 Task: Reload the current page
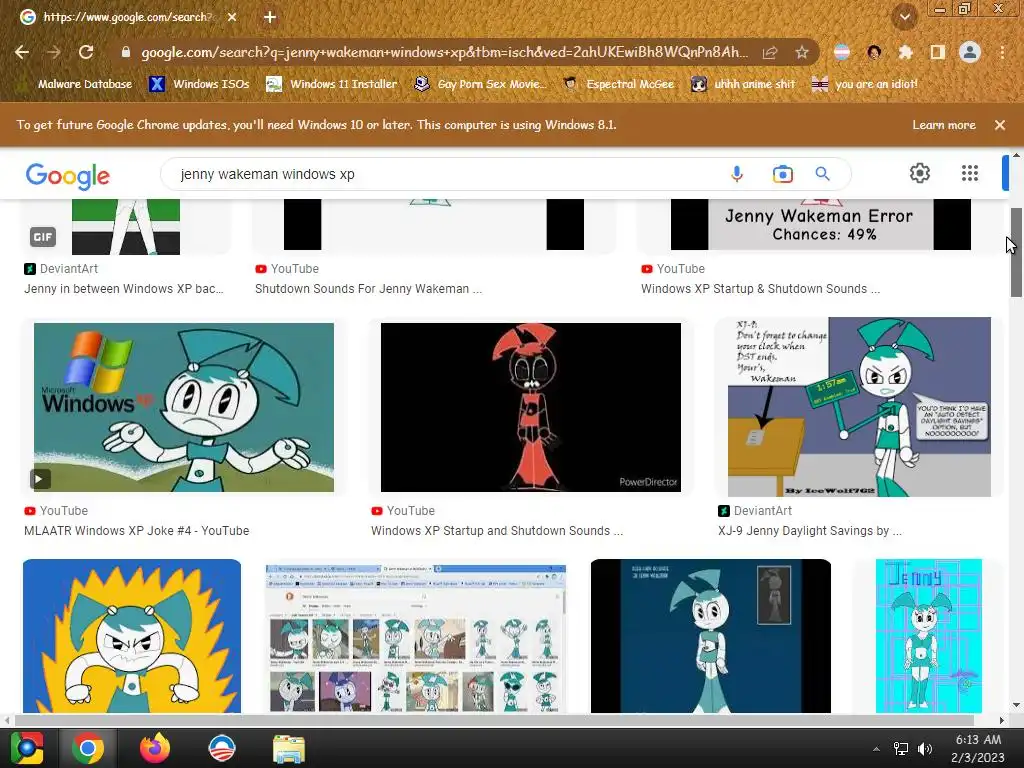86,52
